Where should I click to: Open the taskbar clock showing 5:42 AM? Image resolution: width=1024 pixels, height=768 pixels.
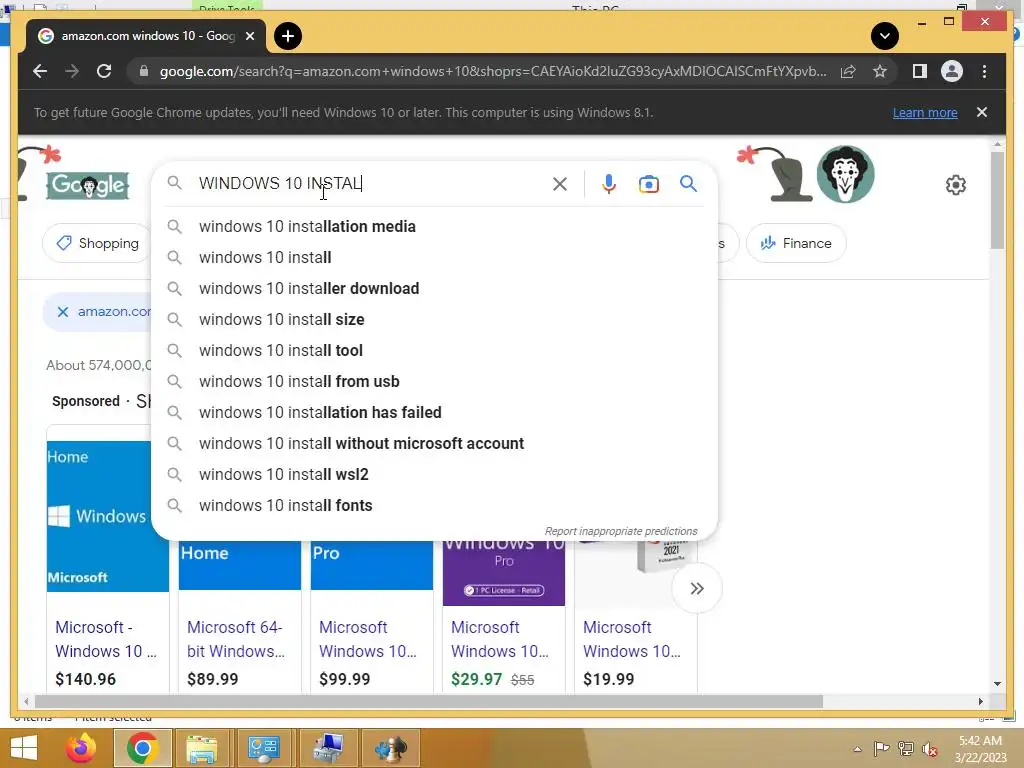pyautogui.click(x=980, y=749)
